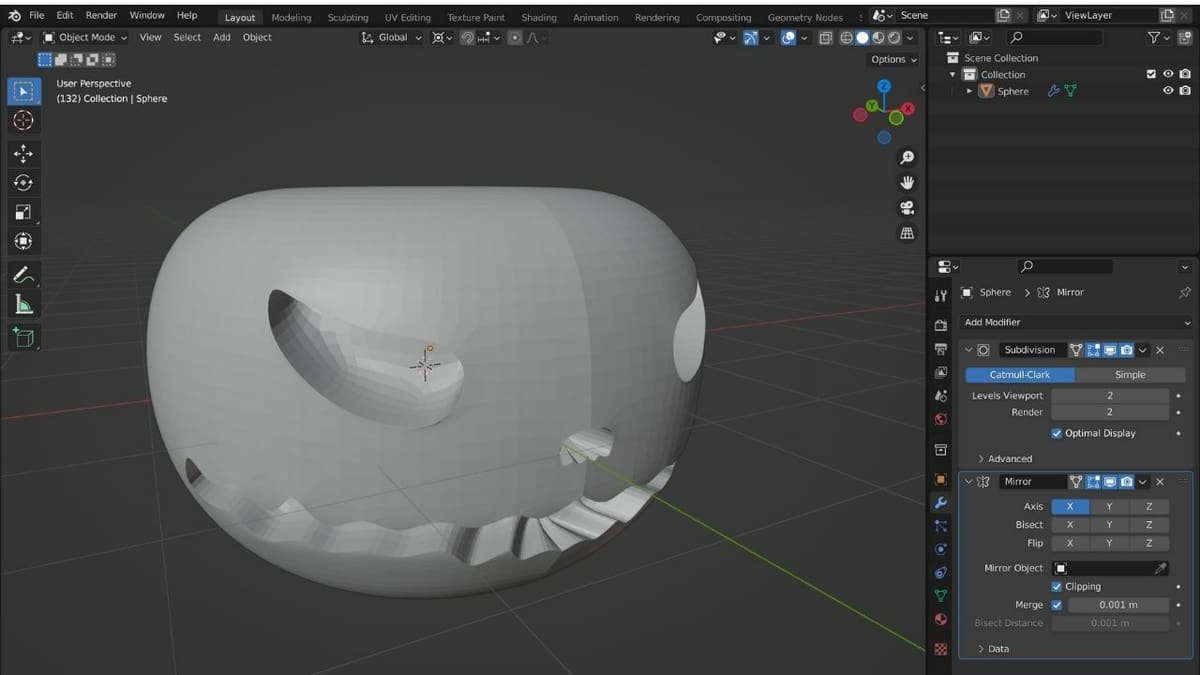
Task: Select Simple subdivision type
Action: (1130, 375)
